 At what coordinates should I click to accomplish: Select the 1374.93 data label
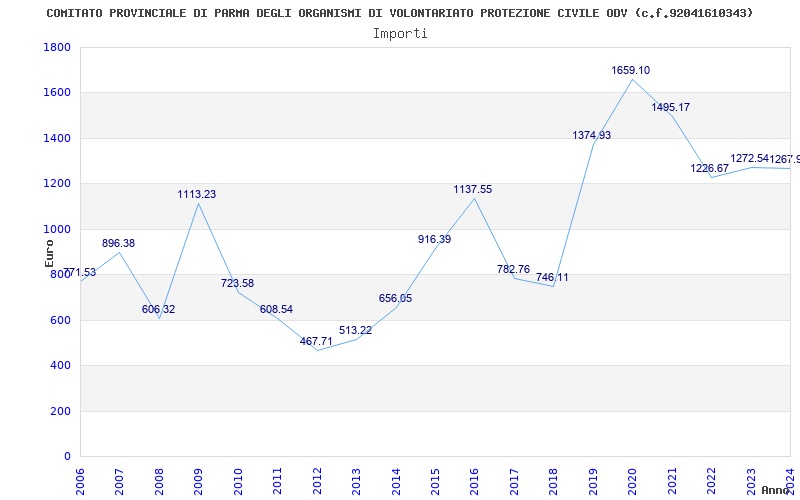[591, 135]
